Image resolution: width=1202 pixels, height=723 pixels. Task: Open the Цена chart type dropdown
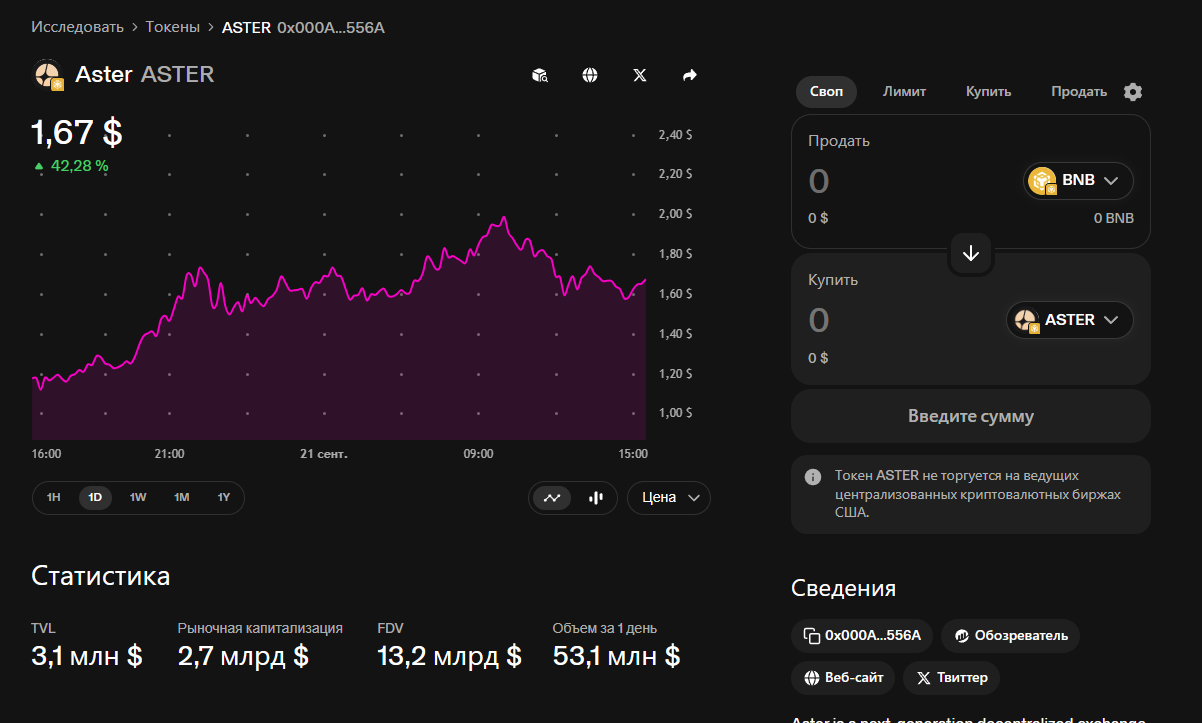tap(669, 498)
